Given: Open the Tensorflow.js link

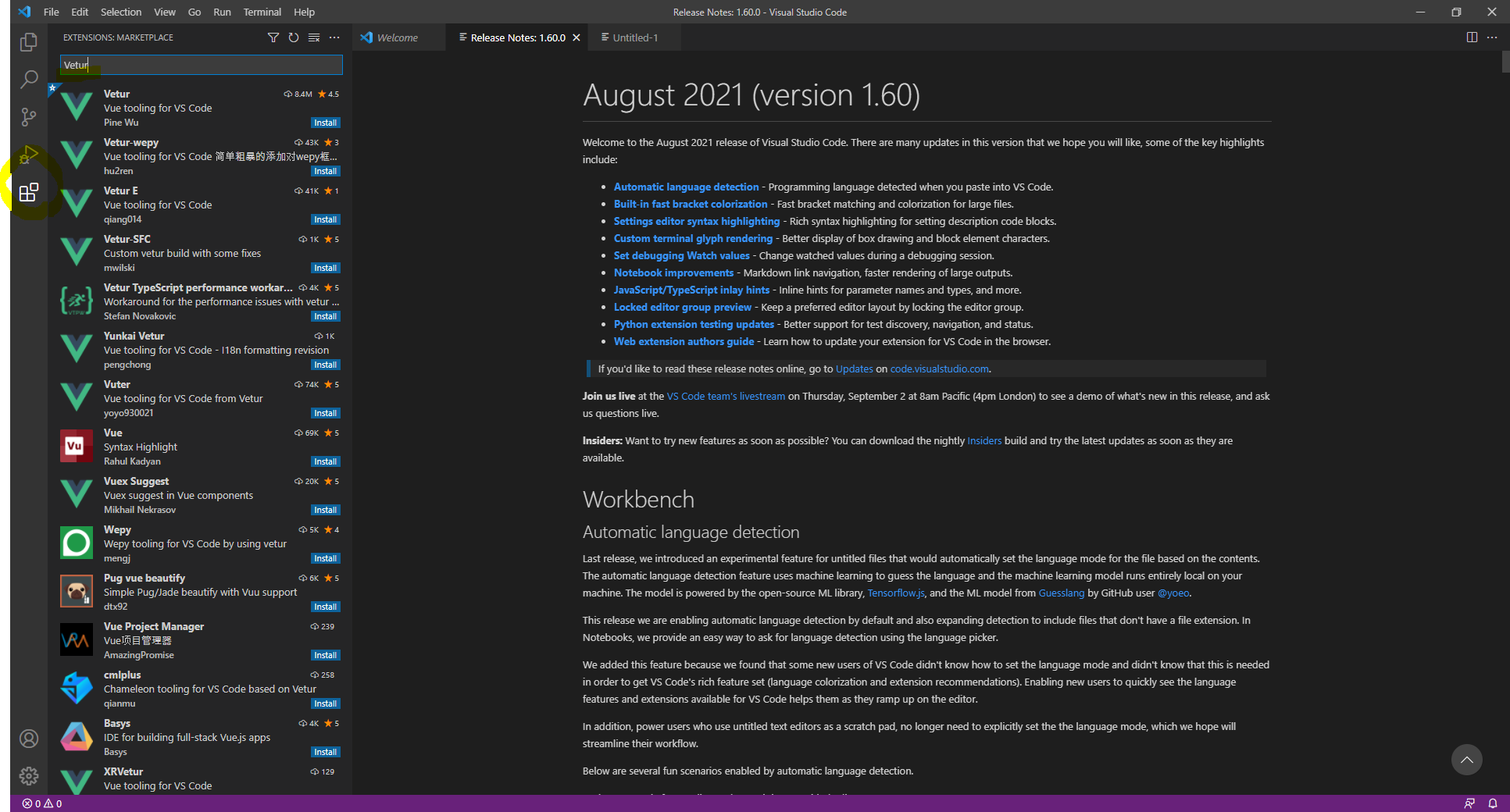Looking at the screenshot, I should [895, 593].
